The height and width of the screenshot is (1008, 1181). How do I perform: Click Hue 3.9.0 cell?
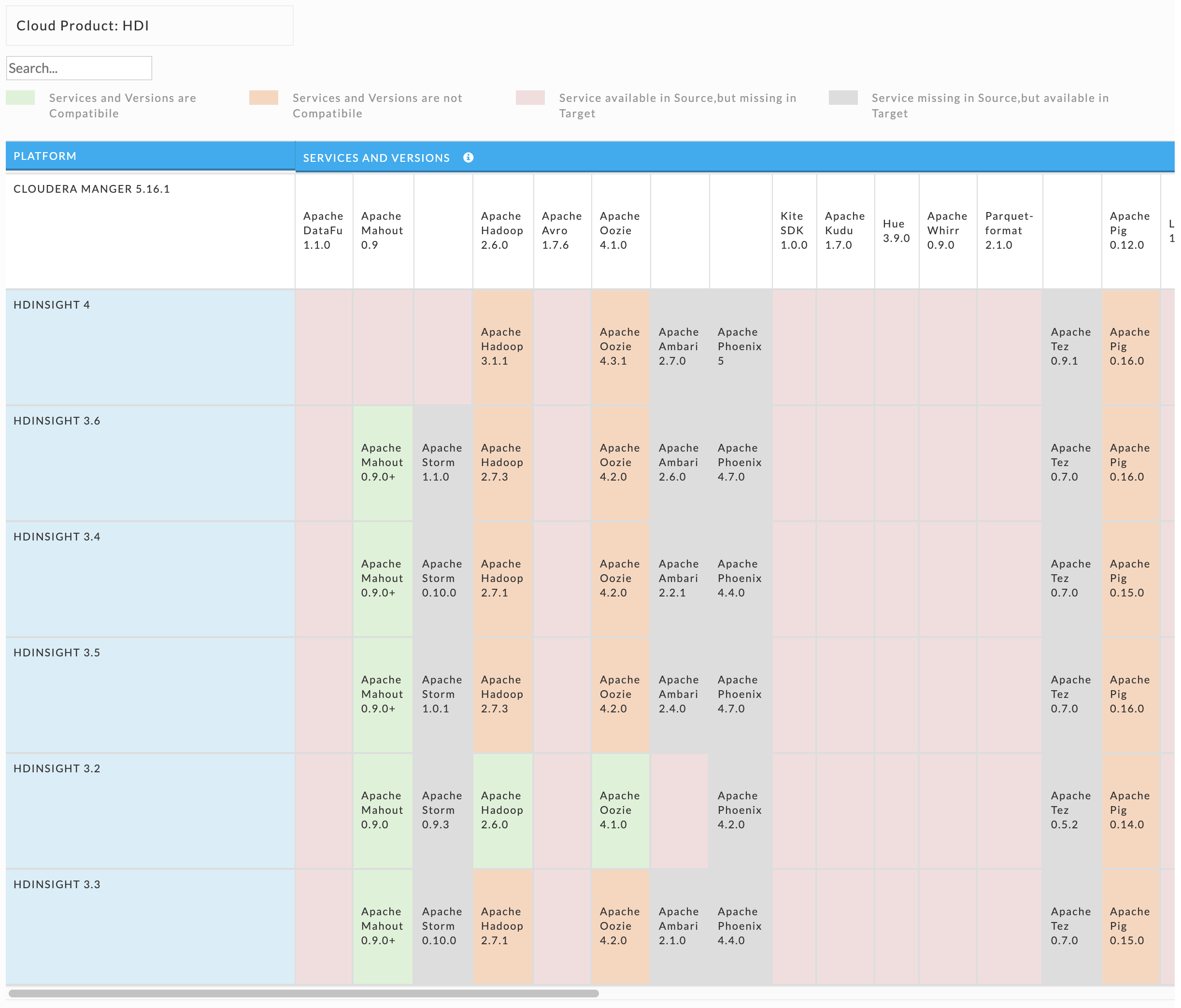pyautogui.click(x=896, y=231)
